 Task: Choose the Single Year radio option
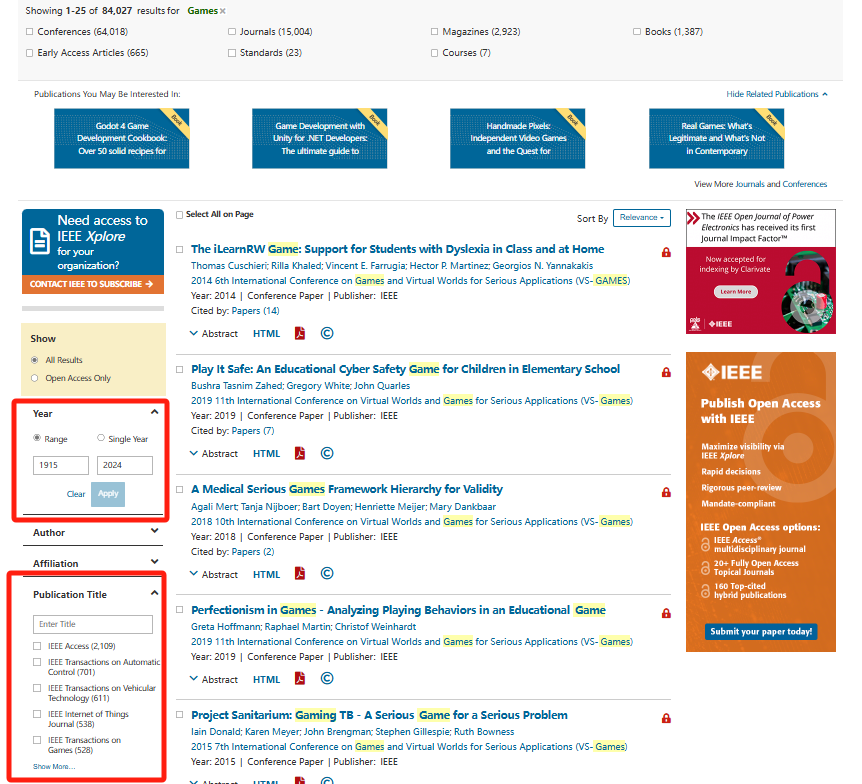(101, 438)
